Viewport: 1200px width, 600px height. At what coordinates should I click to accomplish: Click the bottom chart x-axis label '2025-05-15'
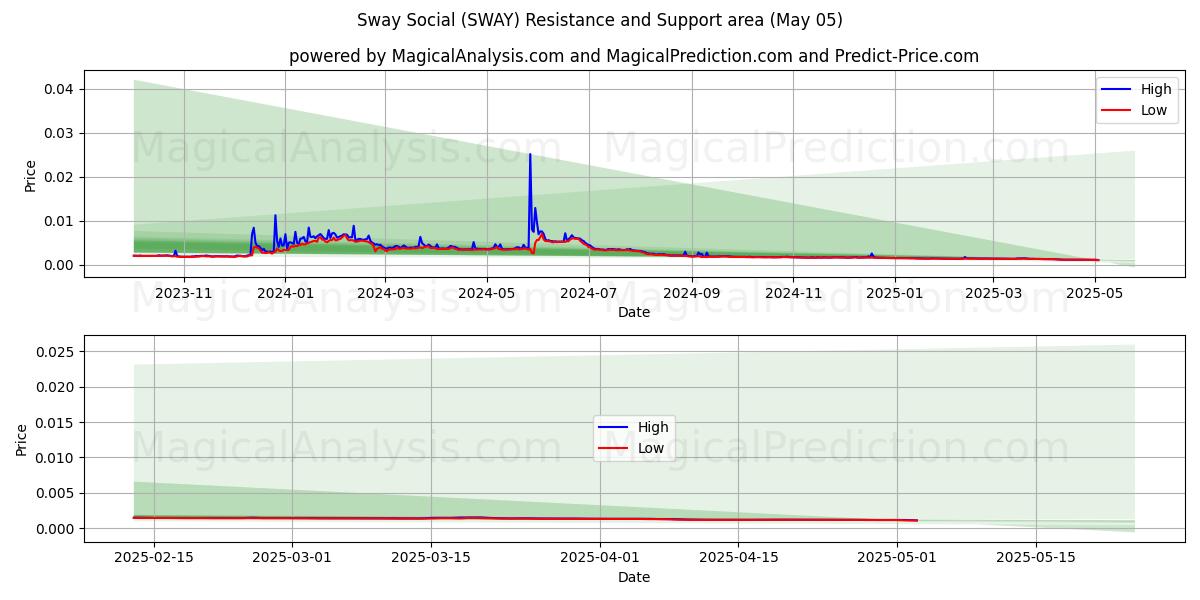[x=1036, y=558]
